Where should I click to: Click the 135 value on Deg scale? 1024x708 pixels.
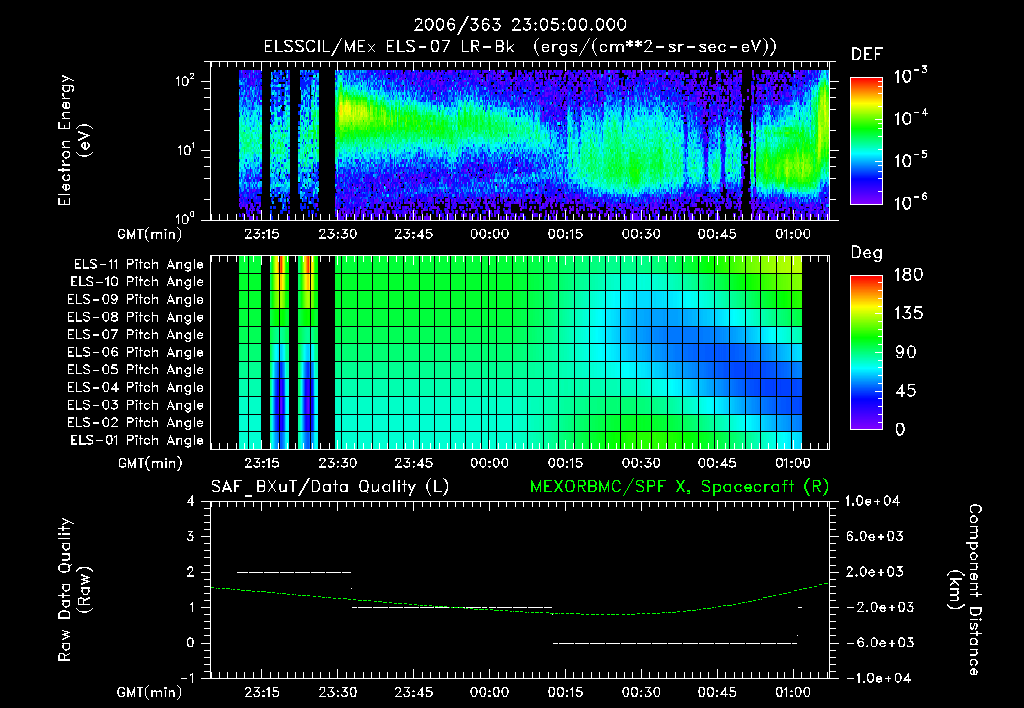coord(909,314)
